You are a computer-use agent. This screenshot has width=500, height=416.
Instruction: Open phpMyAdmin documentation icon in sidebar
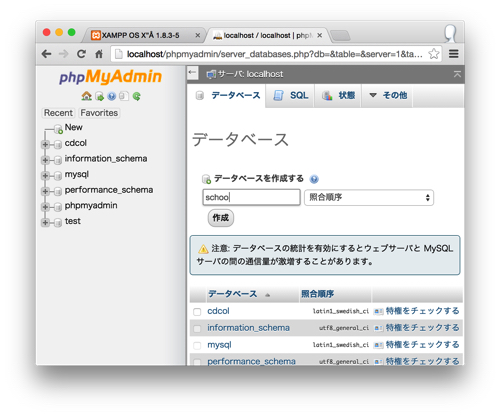(112, 96)
